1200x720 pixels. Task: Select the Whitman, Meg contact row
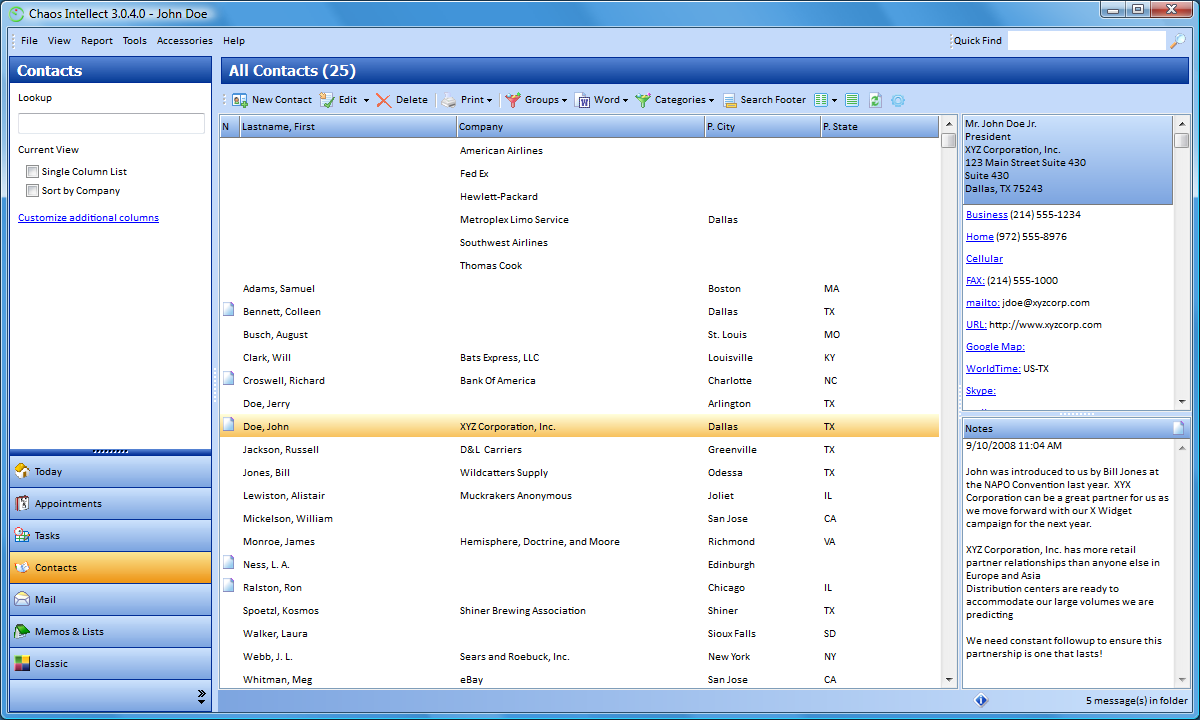pos(580,680)
